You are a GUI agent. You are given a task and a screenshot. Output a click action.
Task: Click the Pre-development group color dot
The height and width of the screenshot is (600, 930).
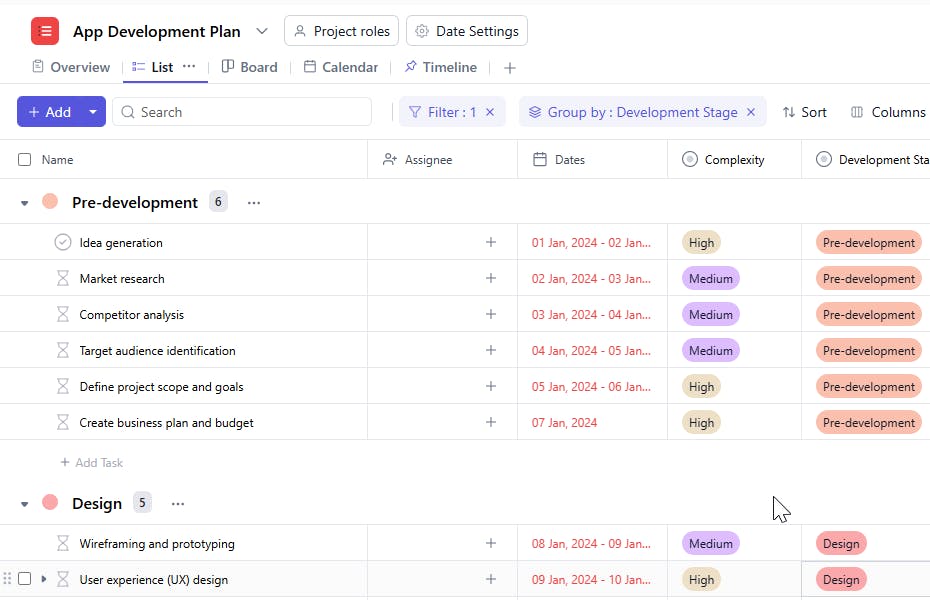click(50, 202)
